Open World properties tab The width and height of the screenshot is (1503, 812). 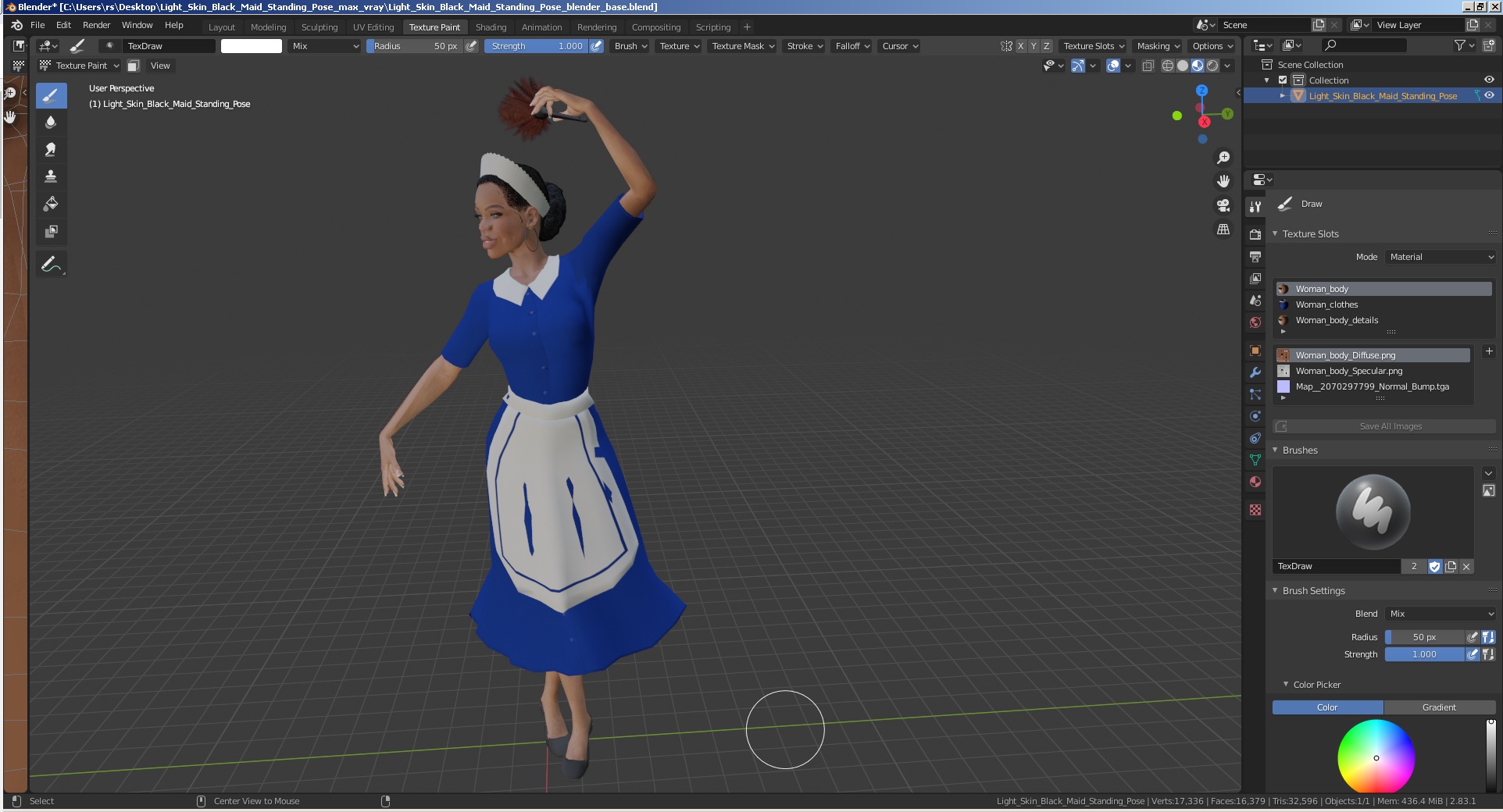(1255, 322)
